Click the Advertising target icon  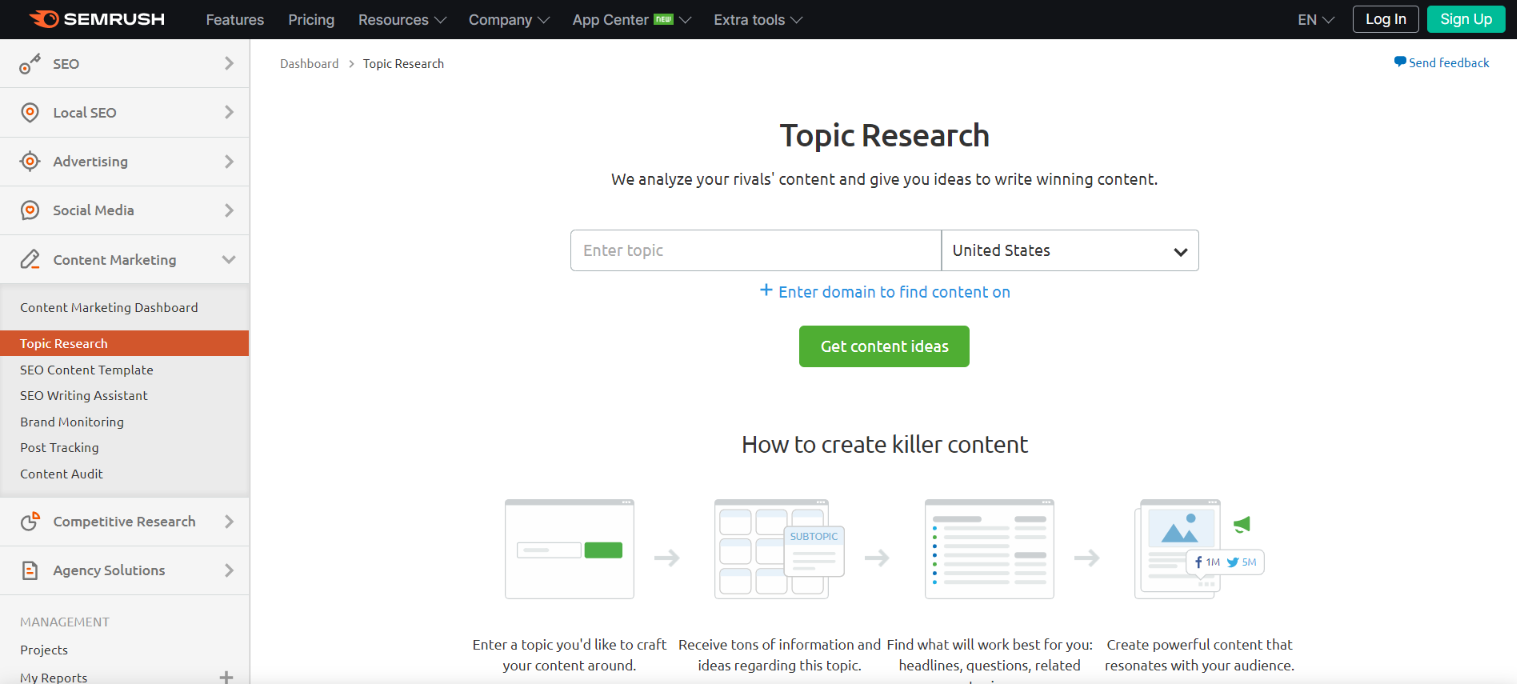pyautogui.click(x=30, y=161)
